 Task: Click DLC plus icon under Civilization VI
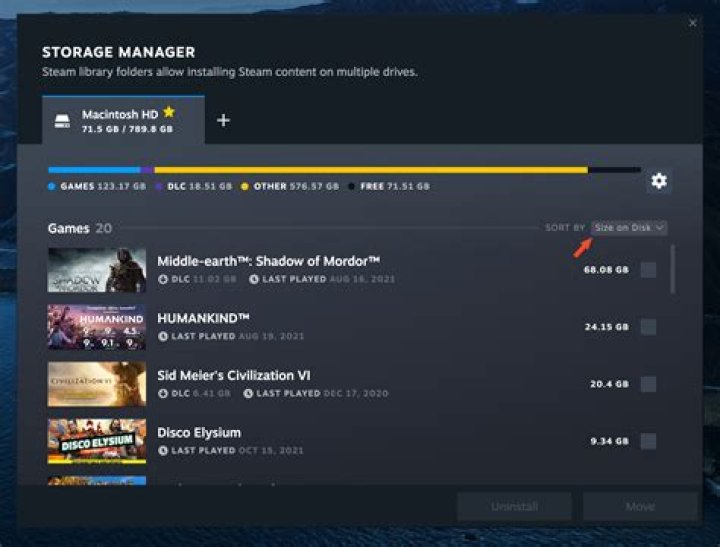coord(163,393)
